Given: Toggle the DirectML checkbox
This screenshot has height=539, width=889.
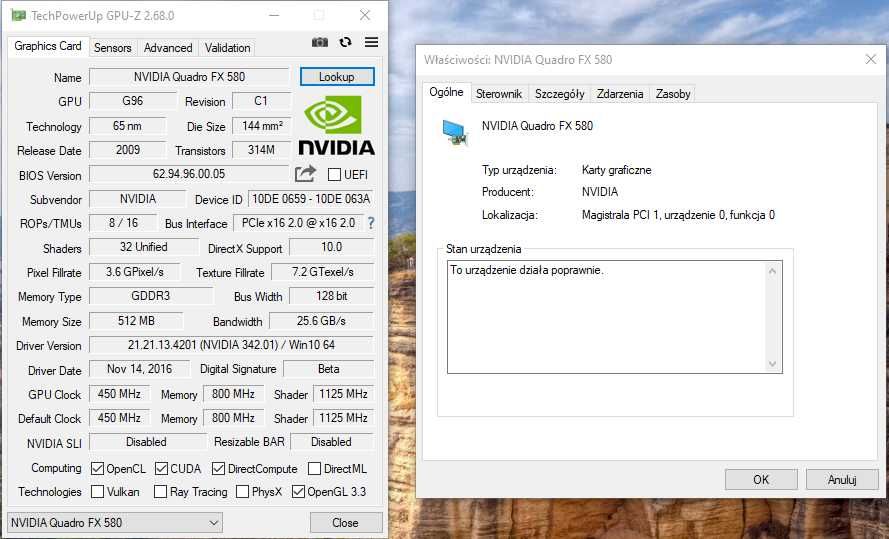Looking at the screenshot, I should pos(314,469).
